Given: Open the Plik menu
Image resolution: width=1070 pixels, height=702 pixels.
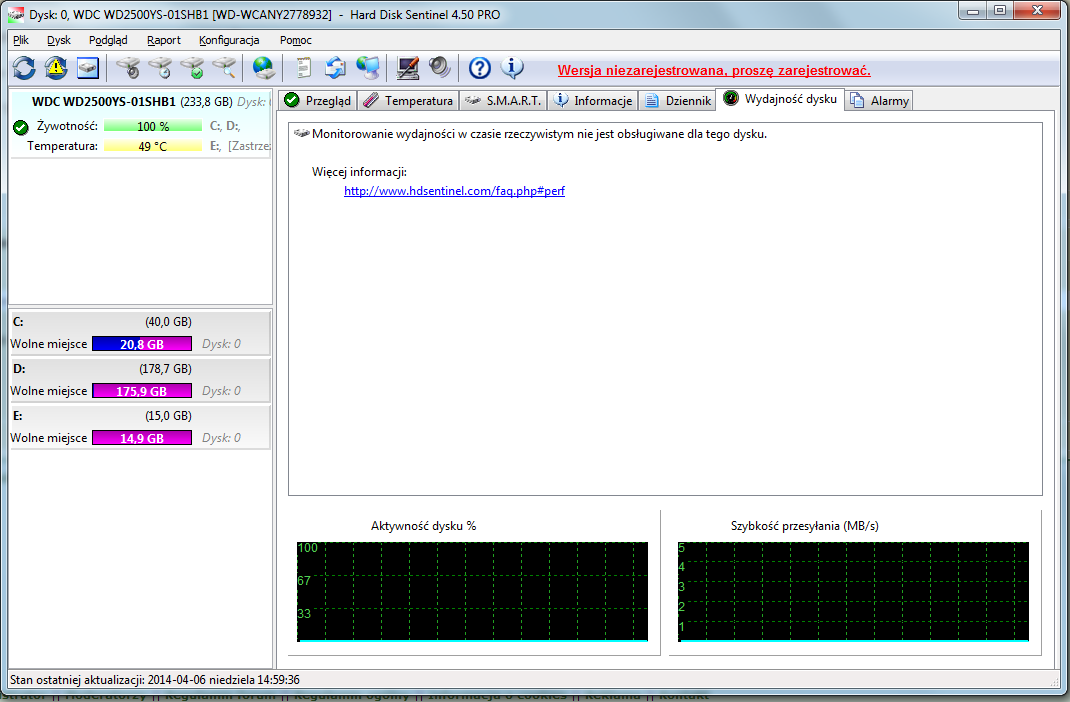Looking at the screenshot, I should click(x=21, y=40).
